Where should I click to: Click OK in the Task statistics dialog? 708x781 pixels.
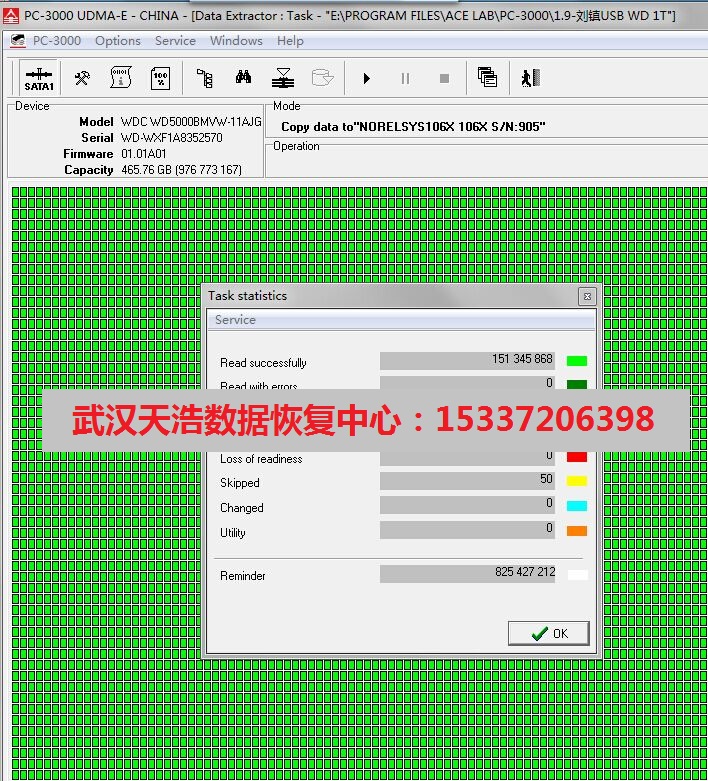[548, 633]
